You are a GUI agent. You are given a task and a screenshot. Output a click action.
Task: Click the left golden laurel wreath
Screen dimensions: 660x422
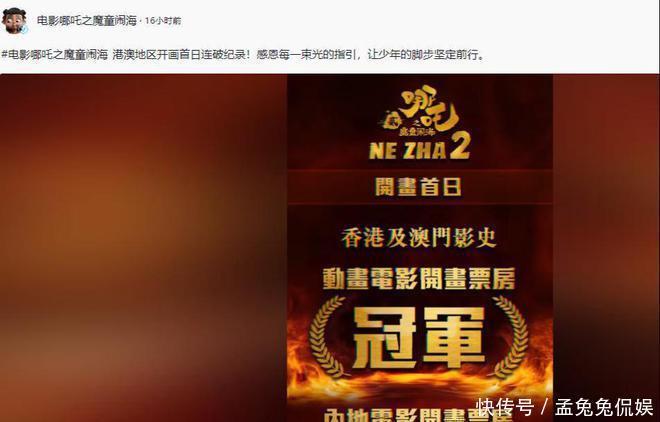(328, 337)
